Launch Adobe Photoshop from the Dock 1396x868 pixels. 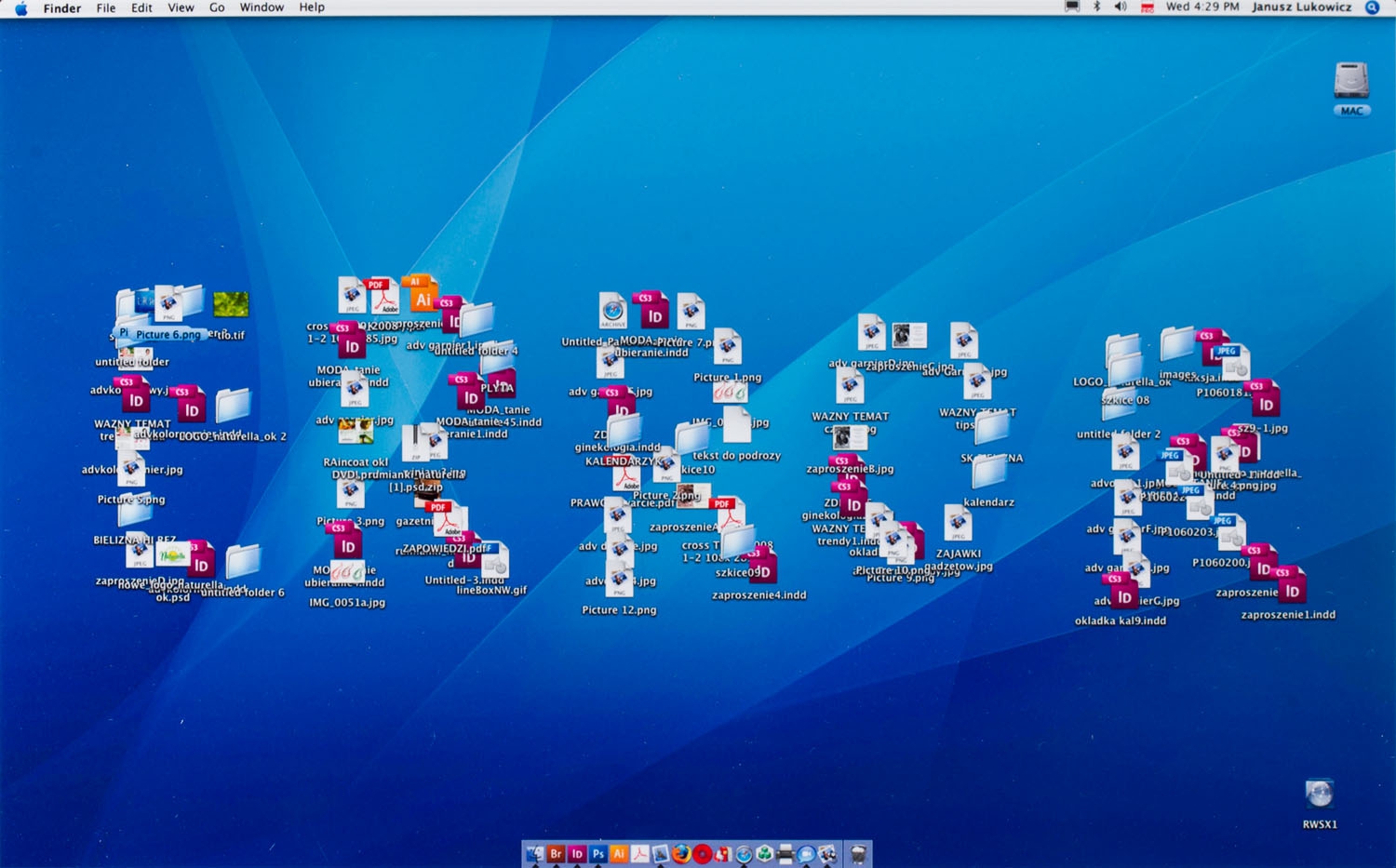click(598, 853)
